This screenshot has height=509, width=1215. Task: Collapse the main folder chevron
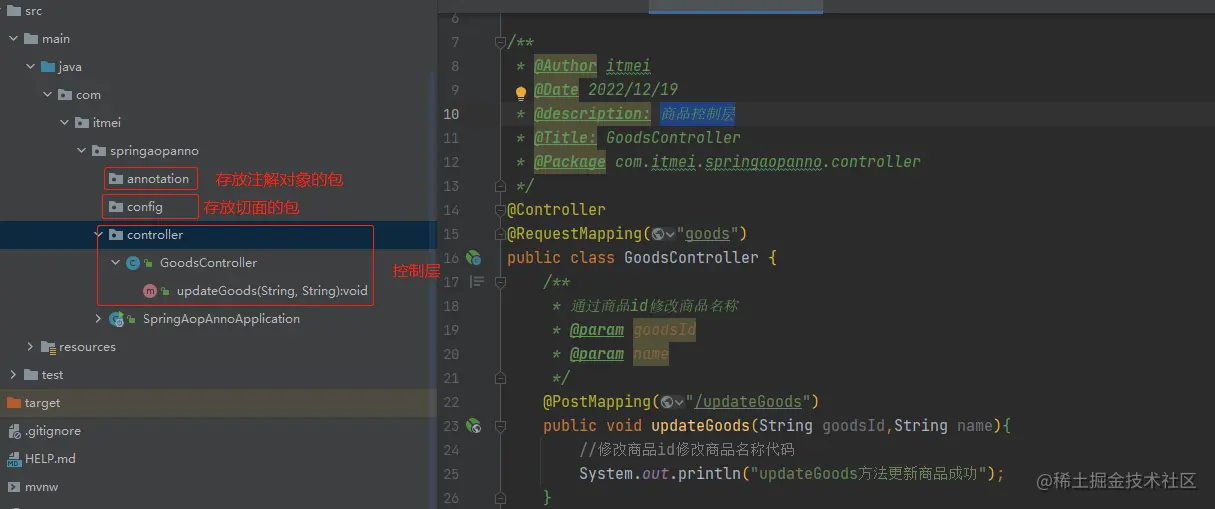coord(14,39)
